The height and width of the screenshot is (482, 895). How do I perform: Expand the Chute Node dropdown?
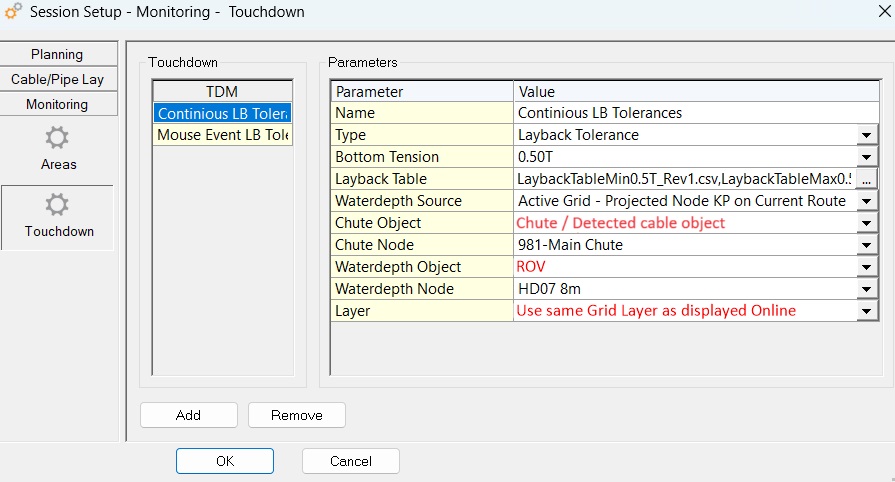point(866,245)
